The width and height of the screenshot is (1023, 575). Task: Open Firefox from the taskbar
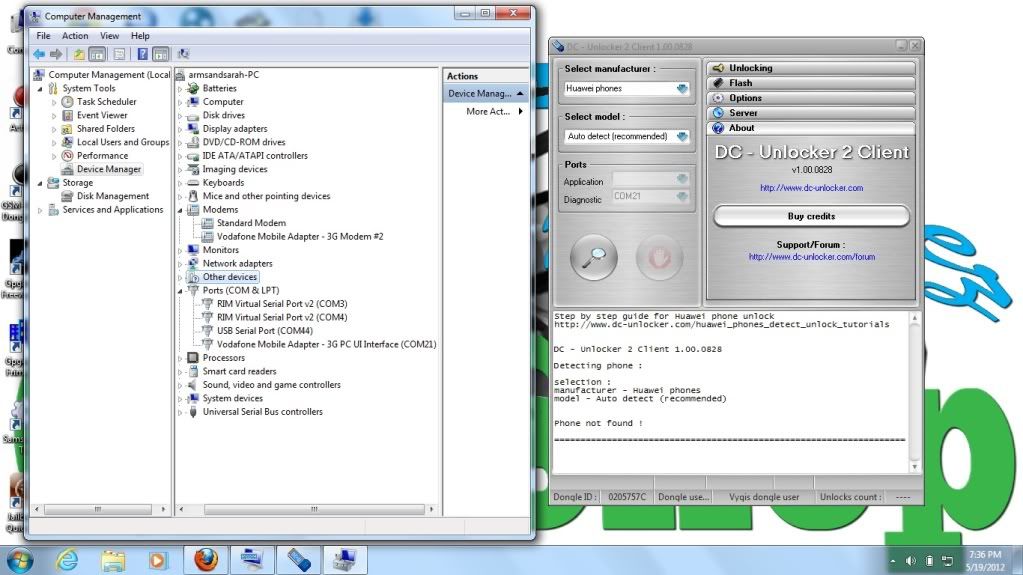point(206,558)
